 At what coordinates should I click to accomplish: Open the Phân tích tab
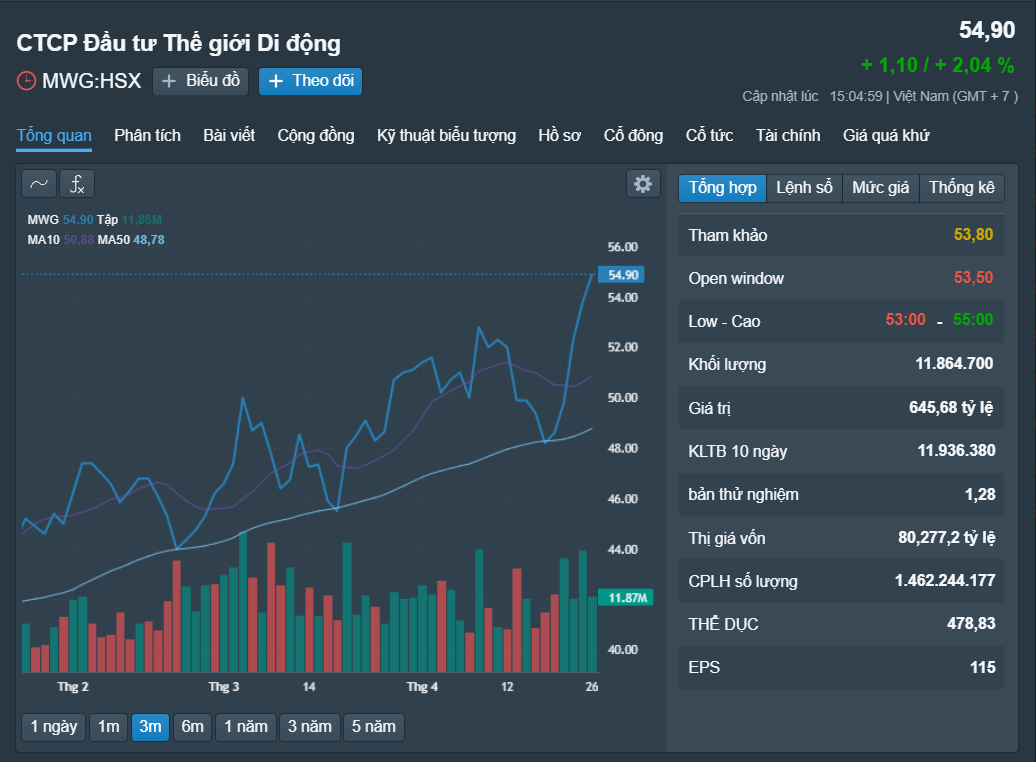tap(147, 135)
